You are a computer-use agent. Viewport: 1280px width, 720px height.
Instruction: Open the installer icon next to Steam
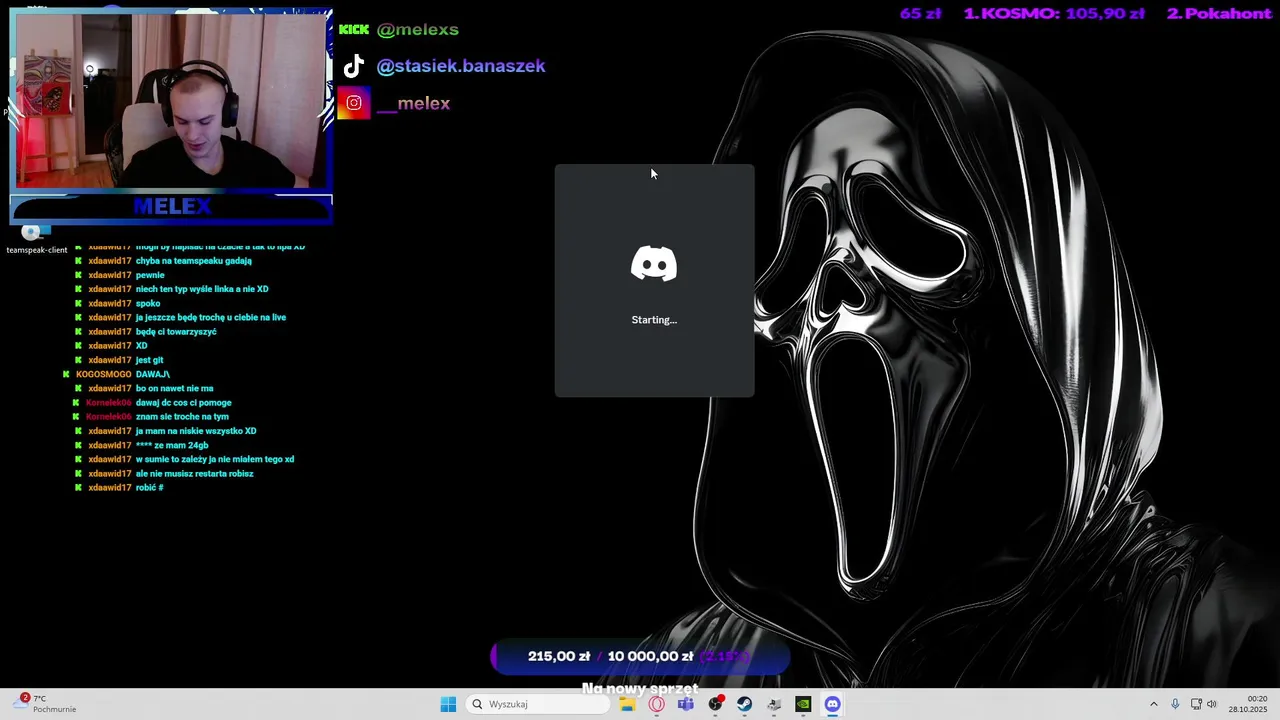(x=773, y=704)
